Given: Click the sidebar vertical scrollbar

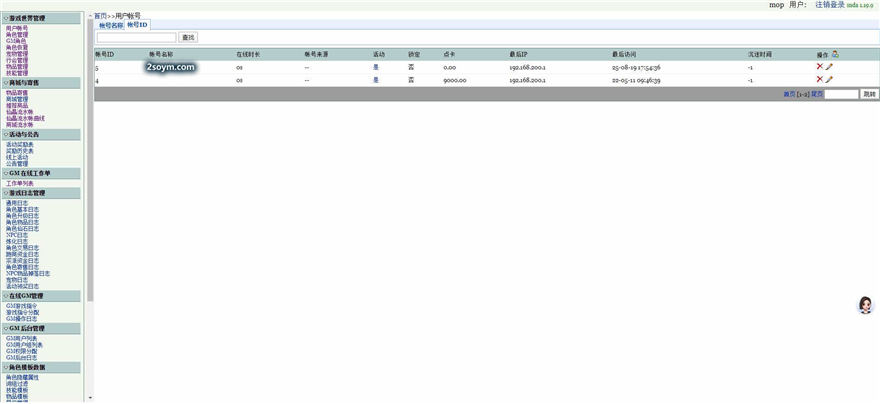Looking at the screenshot, I should tap(90, 200).
